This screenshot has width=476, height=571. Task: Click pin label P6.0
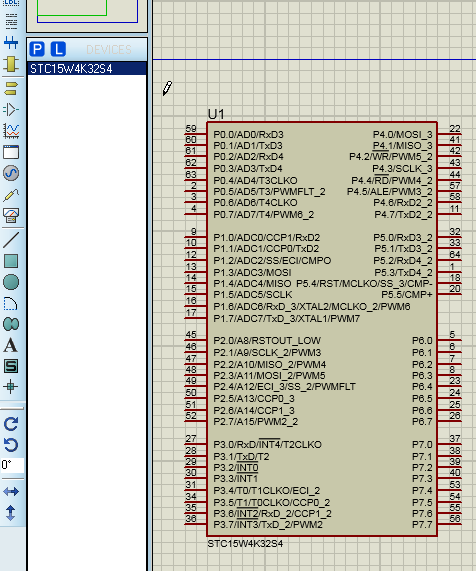click(422, 340)
